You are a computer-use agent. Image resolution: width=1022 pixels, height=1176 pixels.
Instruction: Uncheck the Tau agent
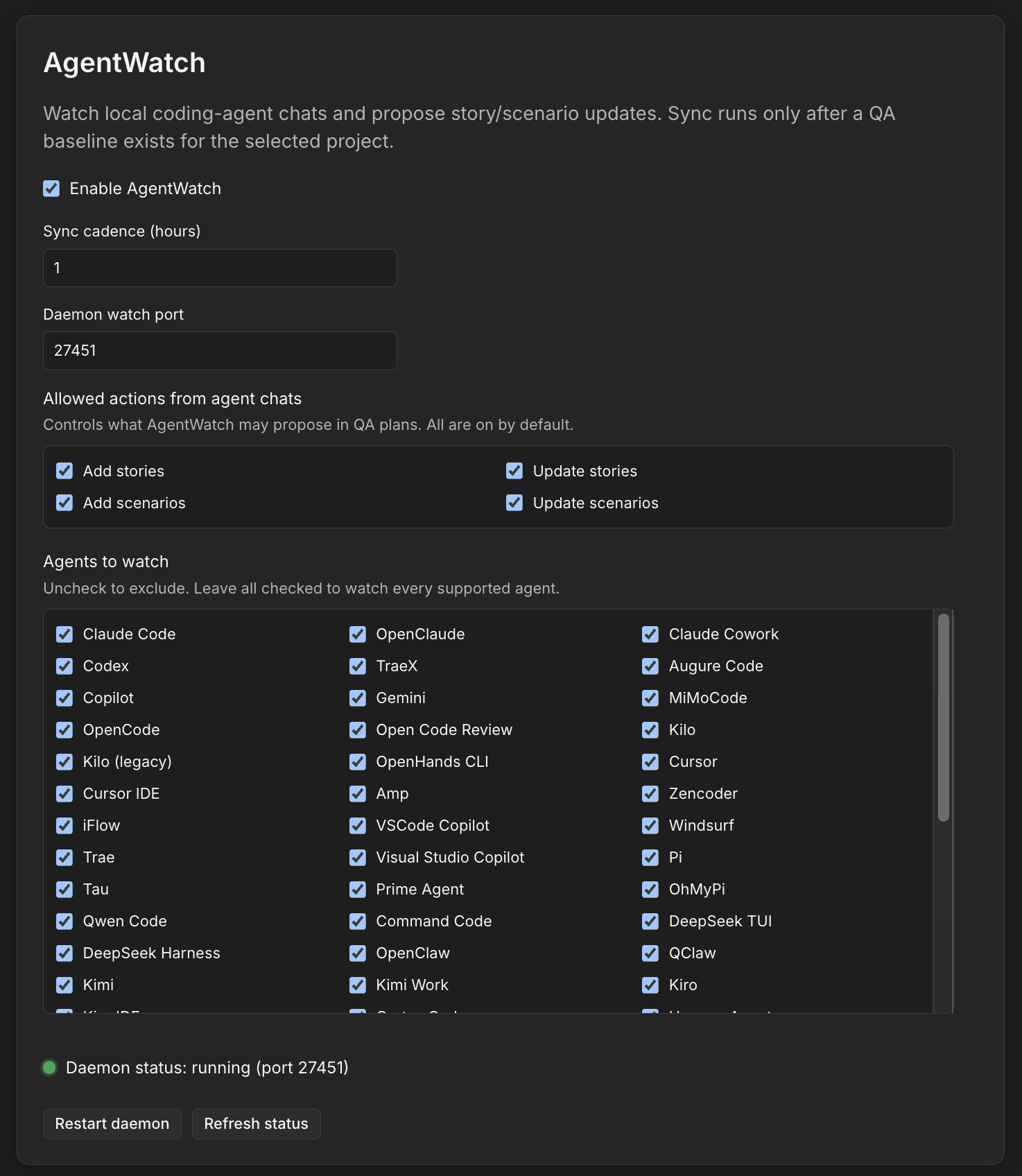(x=64, y=890)
